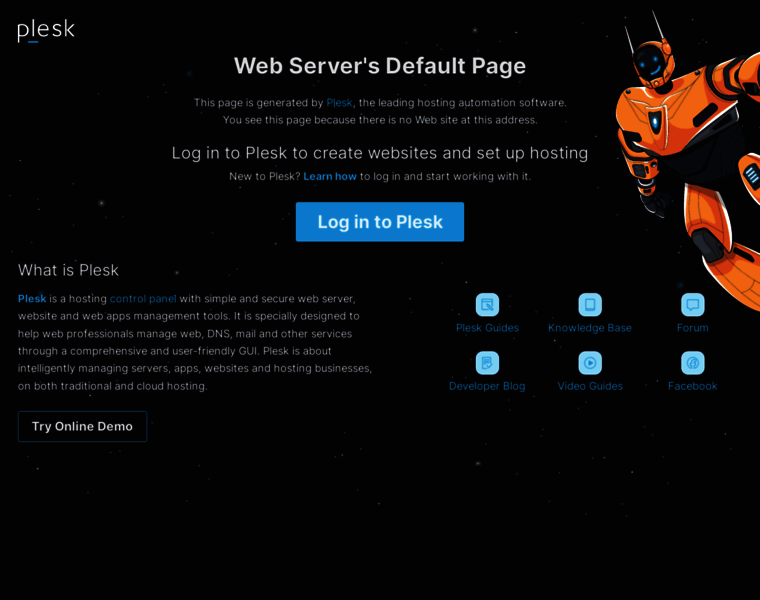
Task: Click the Try Online Demo button
Action: (82, 426)
